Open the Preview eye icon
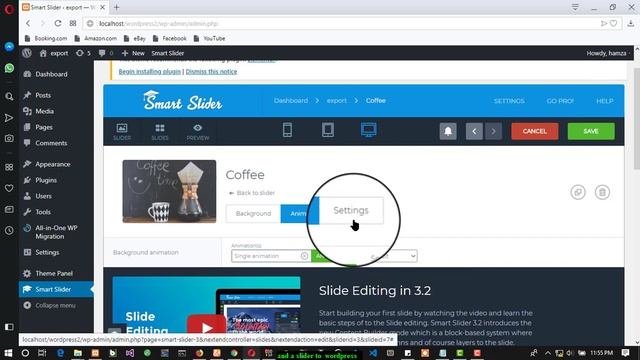The width and height of the screenshot is (640, 360). 198,131
